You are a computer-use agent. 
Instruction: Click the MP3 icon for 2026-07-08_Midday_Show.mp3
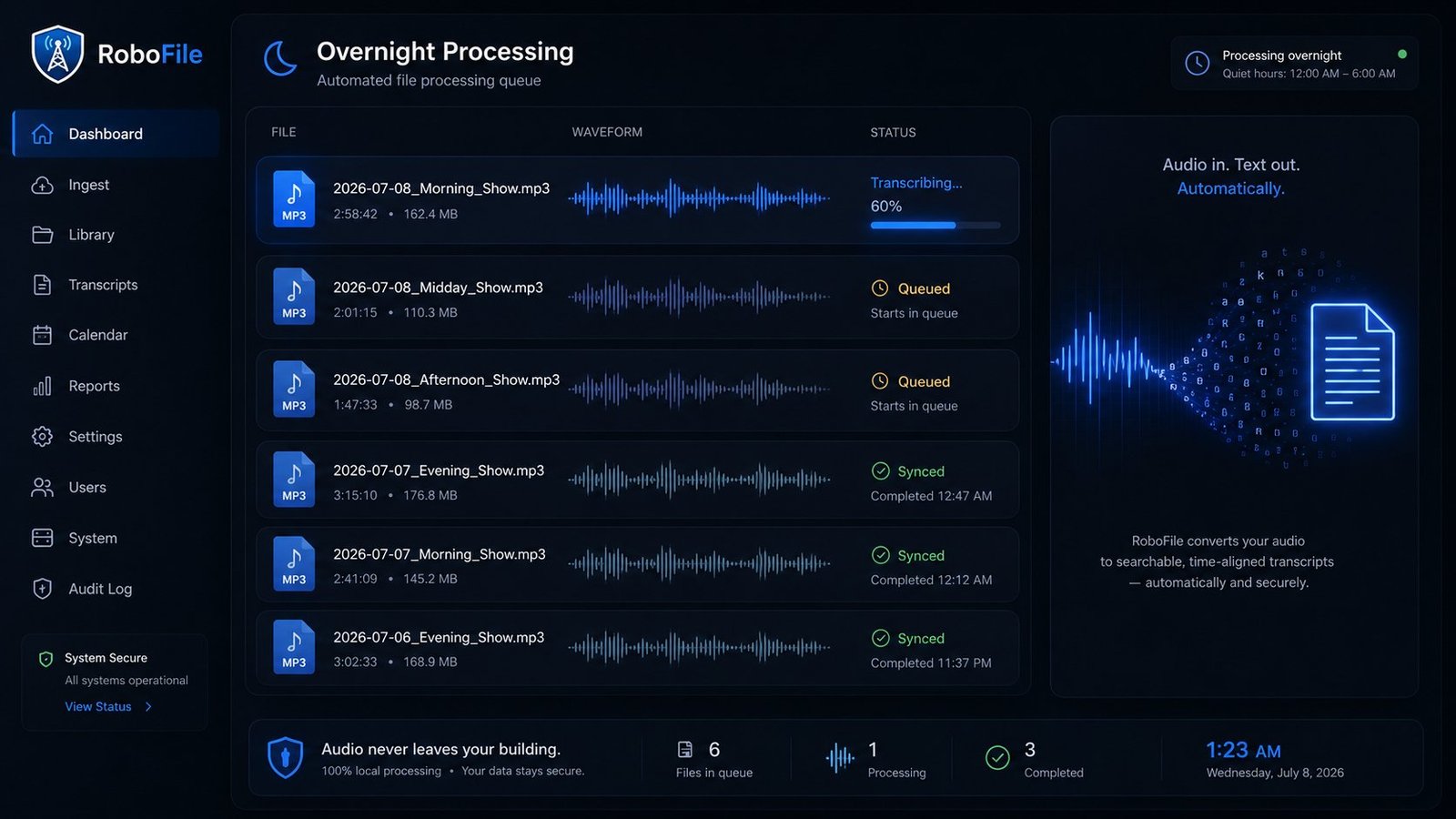pyautogui.click(x=294, y=297)
